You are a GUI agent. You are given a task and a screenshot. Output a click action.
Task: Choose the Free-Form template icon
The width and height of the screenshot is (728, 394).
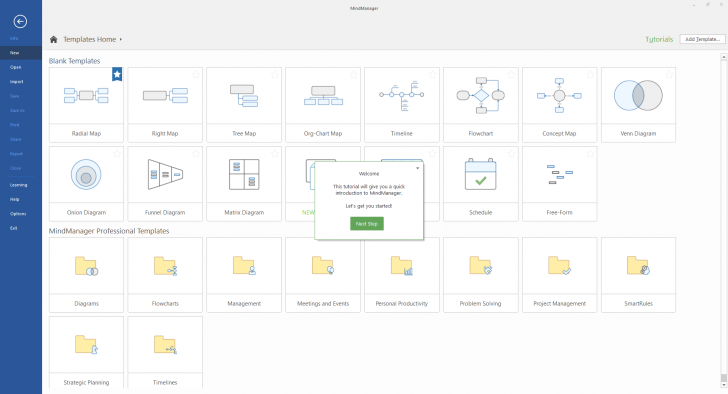pos(559,174)
